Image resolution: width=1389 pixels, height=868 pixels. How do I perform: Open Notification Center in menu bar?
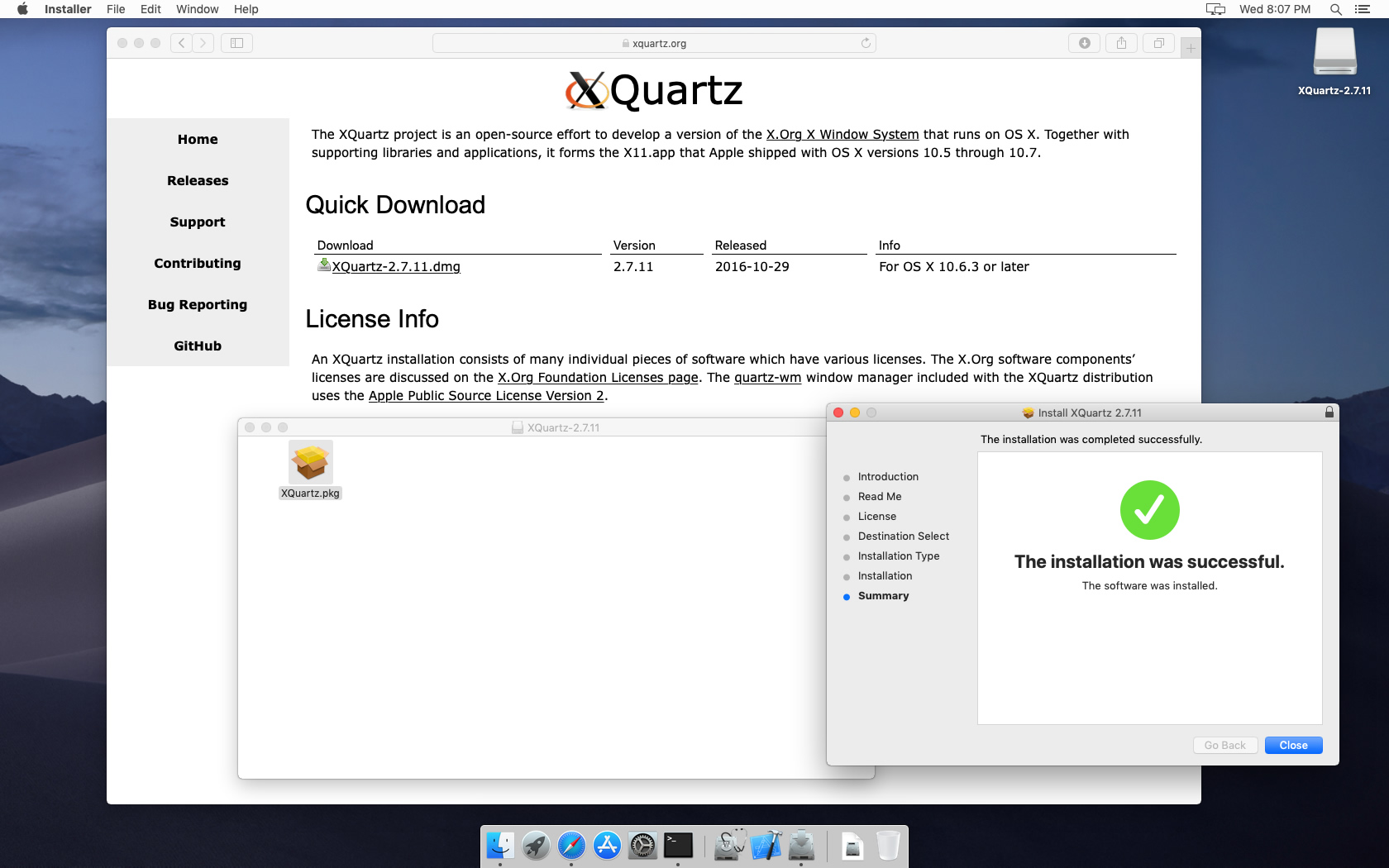(x=1363, y=9)
